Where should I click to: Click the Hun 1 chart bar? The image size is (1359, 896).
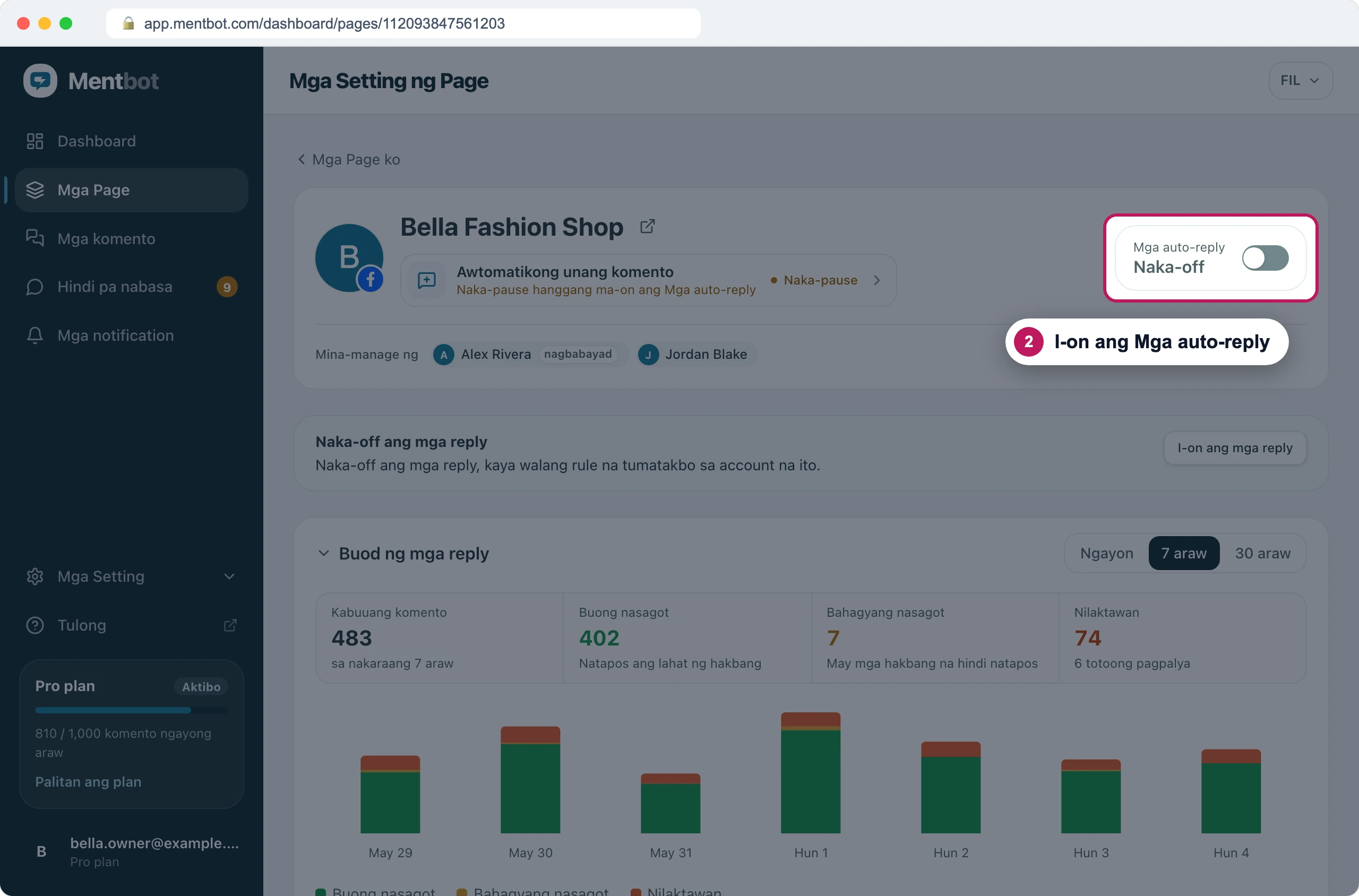(x=811, y=772)
